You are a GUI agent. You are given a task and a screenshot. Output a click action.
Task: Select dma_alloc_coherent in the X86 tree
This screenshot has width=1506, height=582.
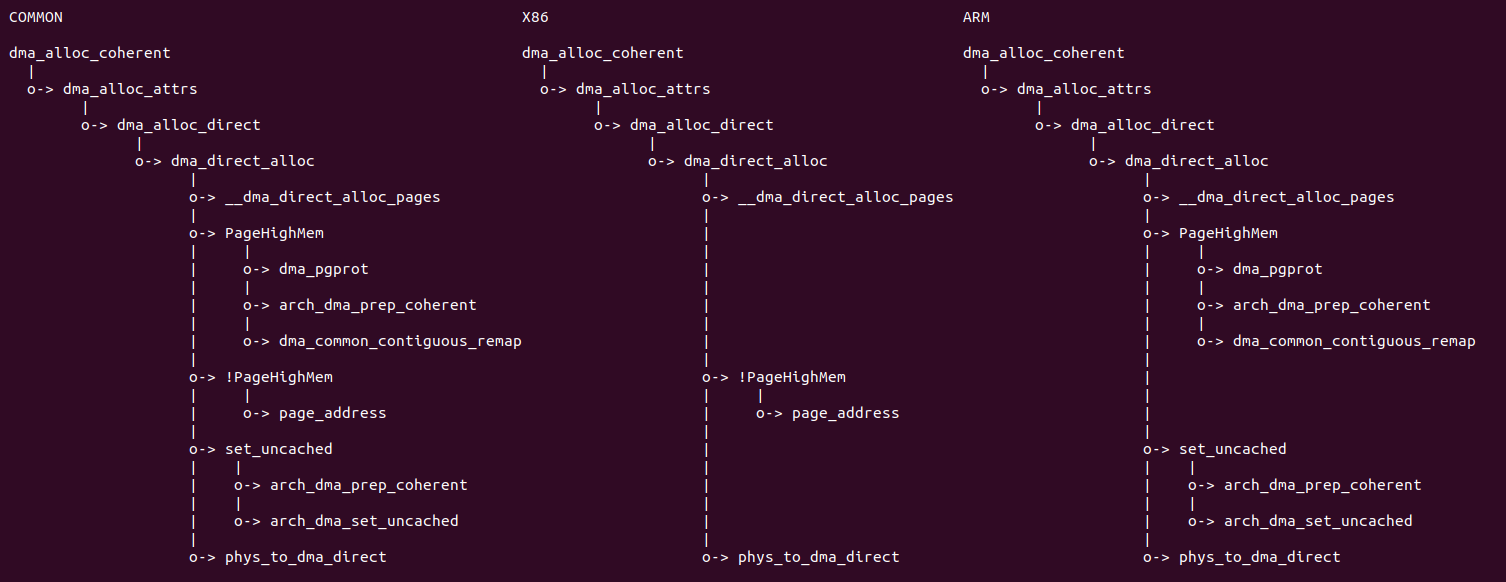coord(602,54)
